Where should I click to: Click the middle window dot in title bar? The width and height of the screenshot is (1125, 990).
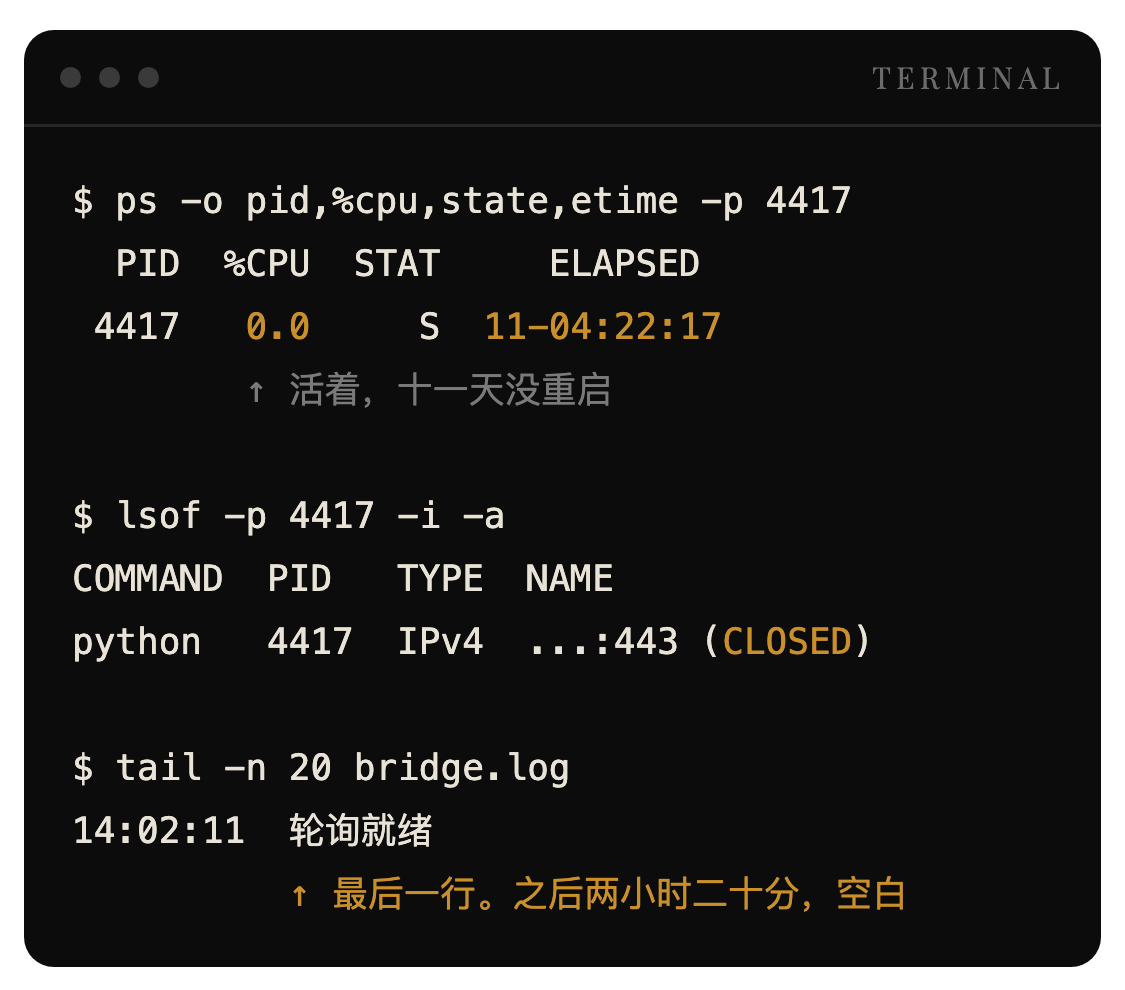click(109, 77)
